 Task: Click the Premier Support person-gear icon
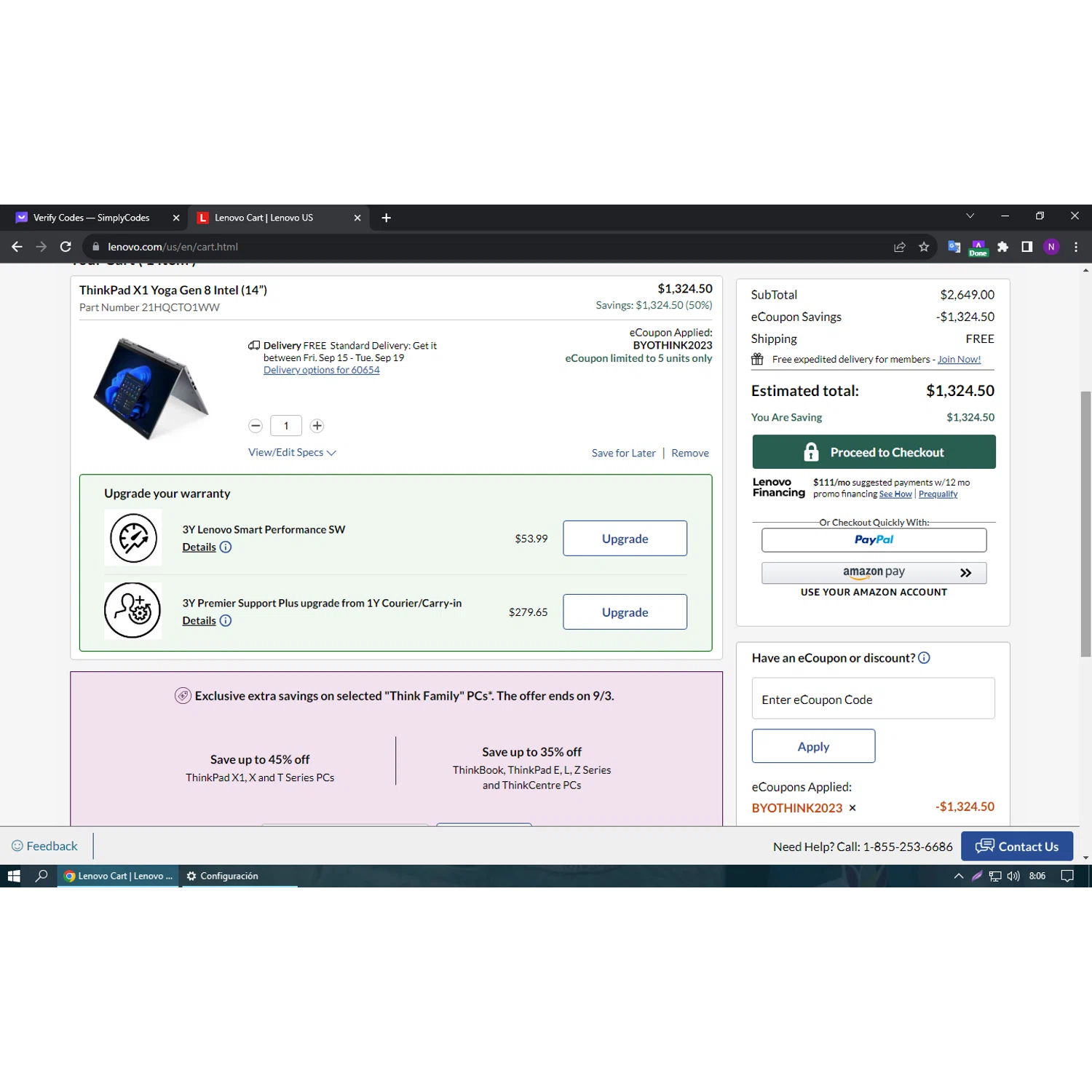click(x=132, y=610)
